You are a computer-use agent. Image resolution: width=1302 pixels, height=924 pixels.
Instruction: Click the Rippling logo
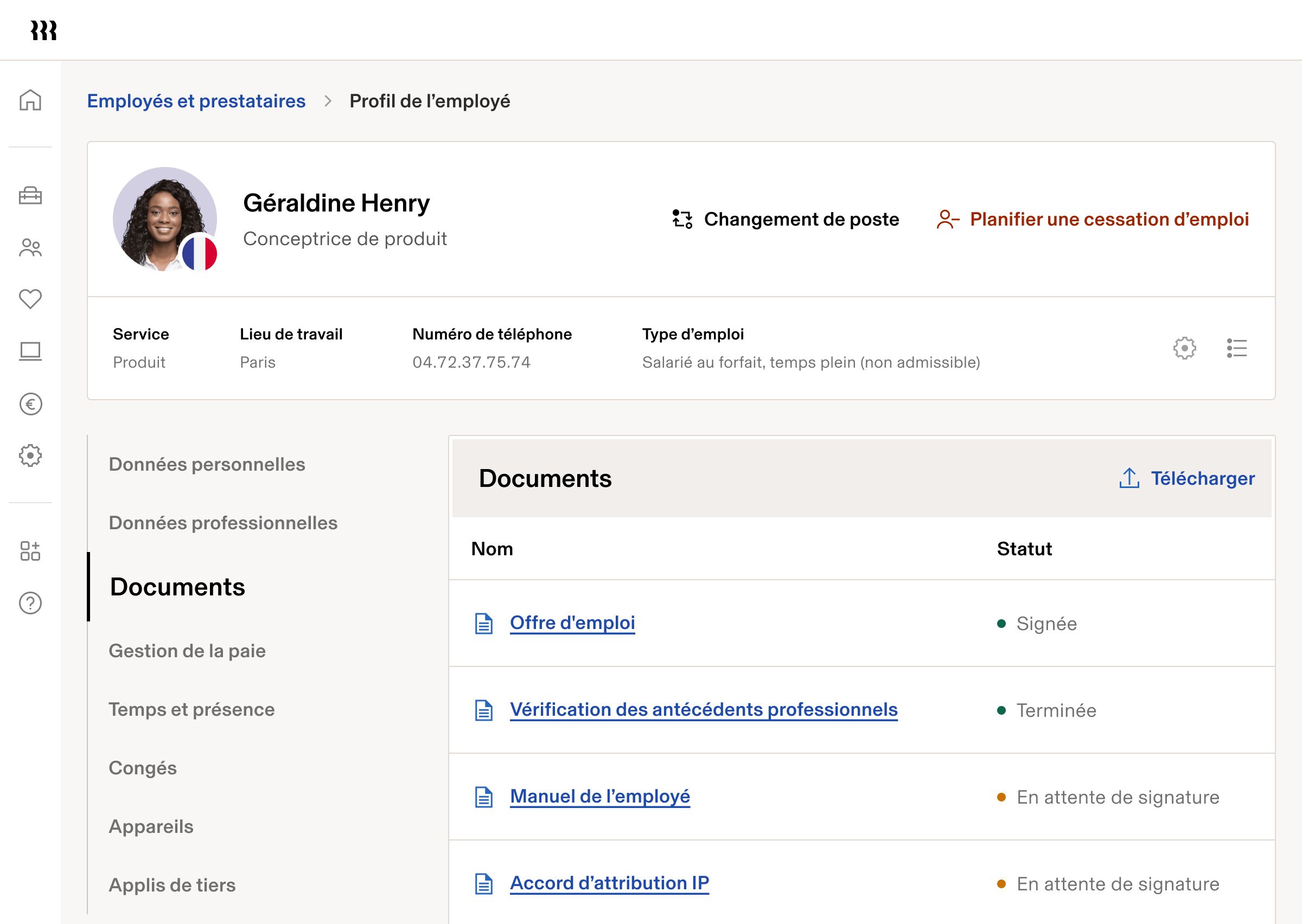point(45,31)
